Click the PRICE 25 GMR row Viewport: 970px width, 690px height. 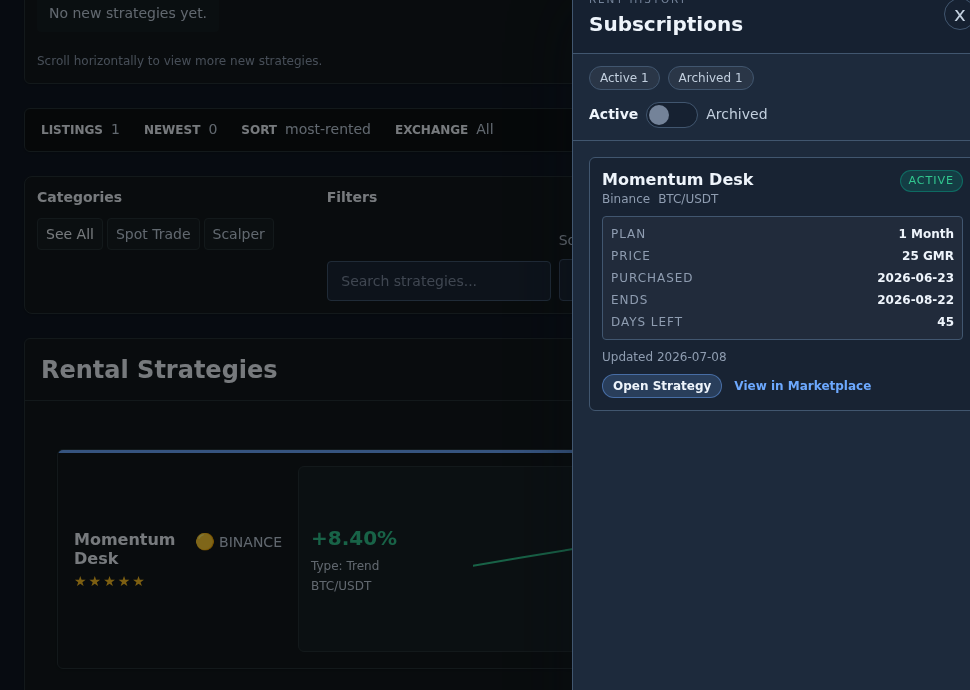(x=782, y=256)
